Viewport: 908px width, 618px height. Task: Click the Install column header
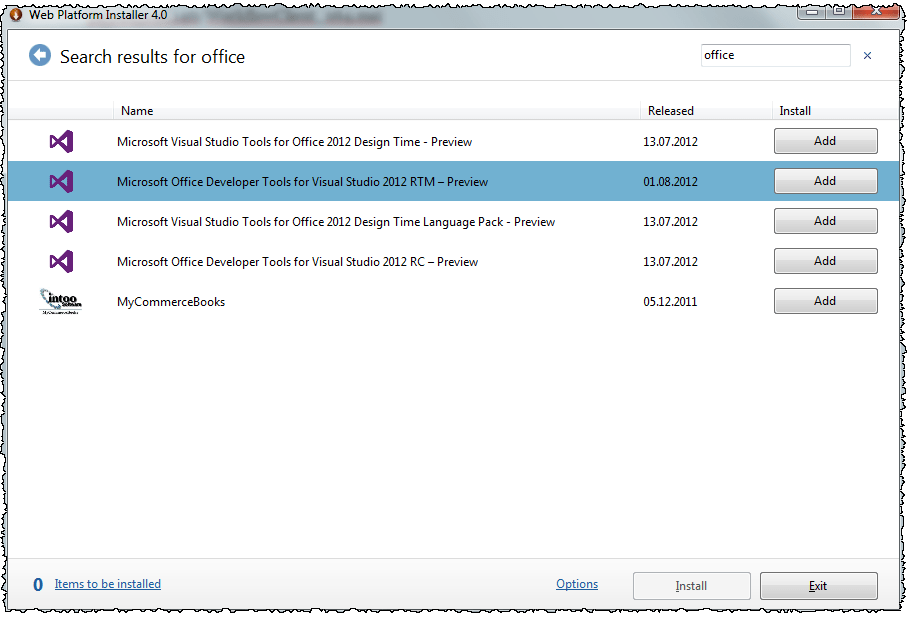tap(834, 111)
